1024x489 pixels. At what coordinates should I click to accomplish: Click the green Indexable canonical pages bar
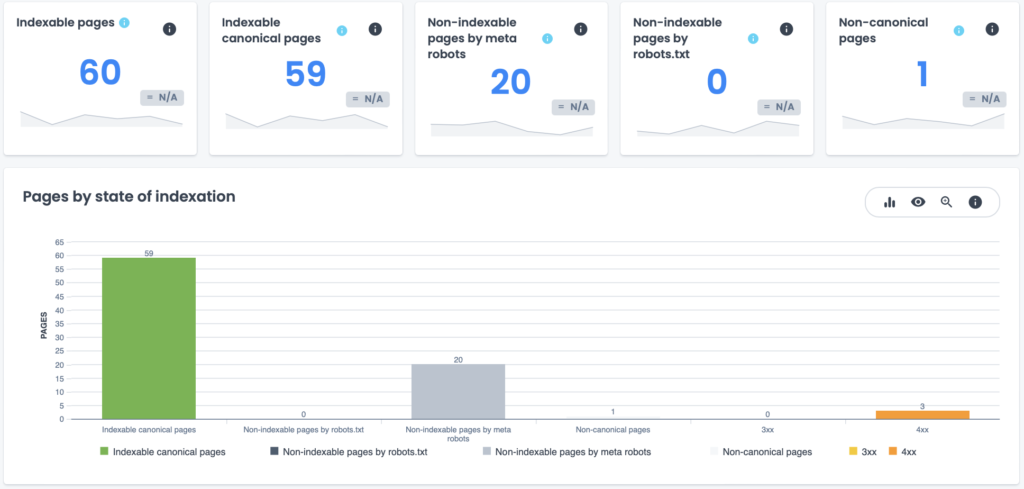(x=149, y=338)
